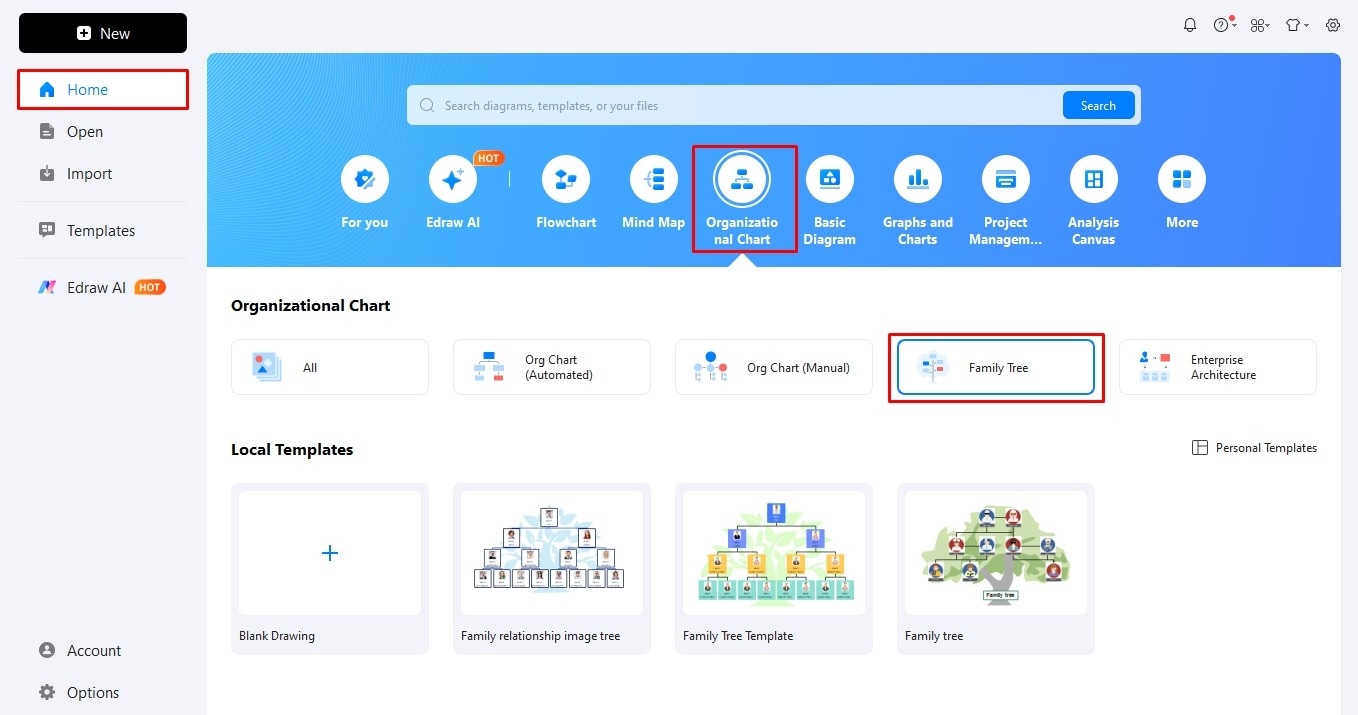Screen dimensions: 1358x715
Task: Select the Analysis Canvas category icon
Action: pyautogui.click(x=1094, y=180)
